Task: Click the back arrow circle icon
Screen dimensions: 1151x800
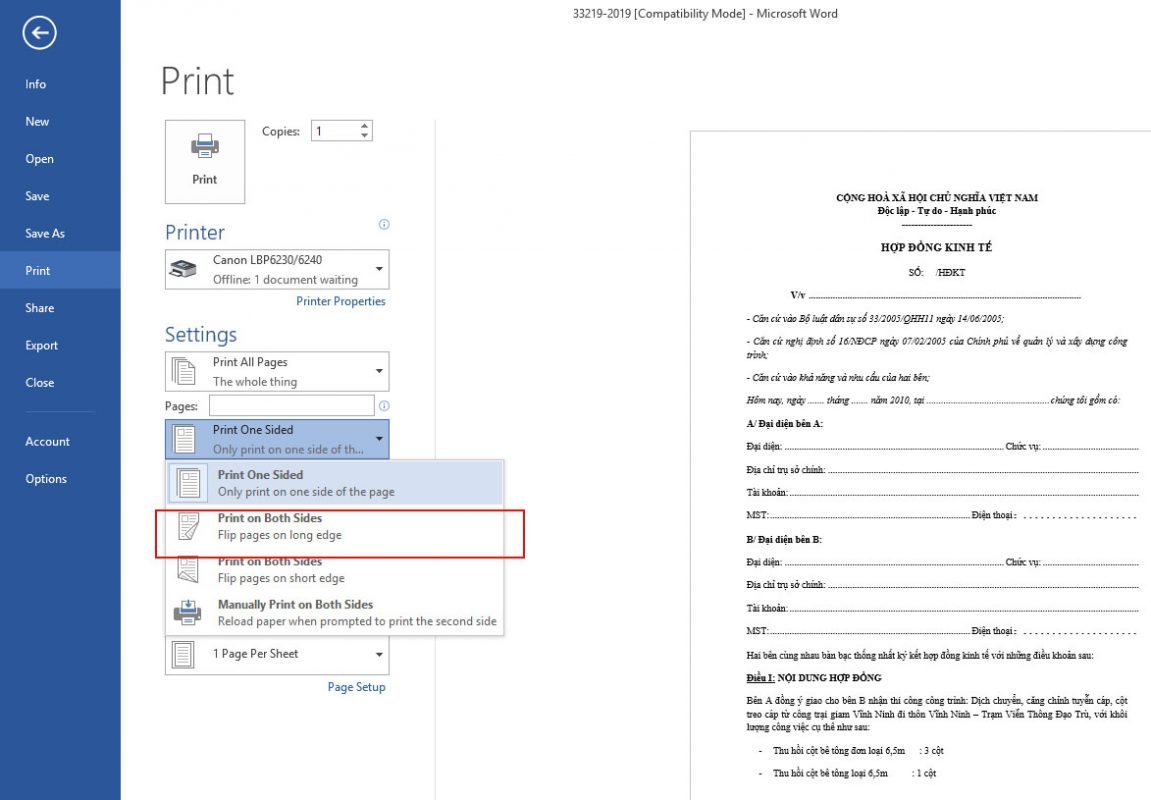Action: click(x=39, y=32)
